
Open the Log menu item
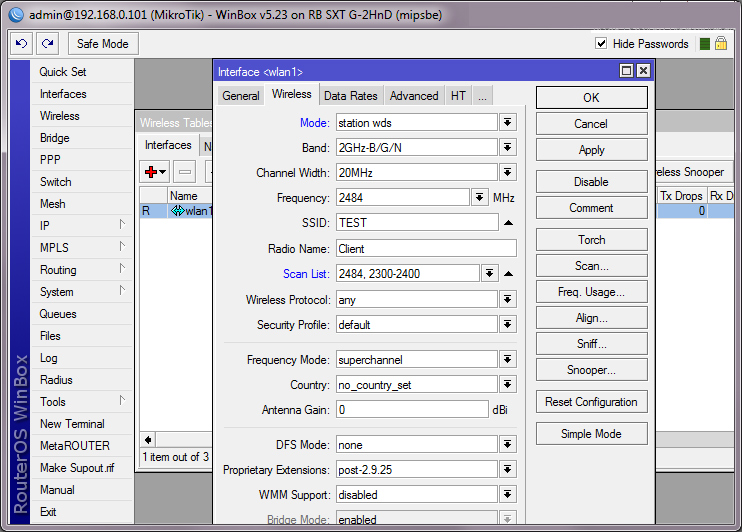[x=81, y=358]
